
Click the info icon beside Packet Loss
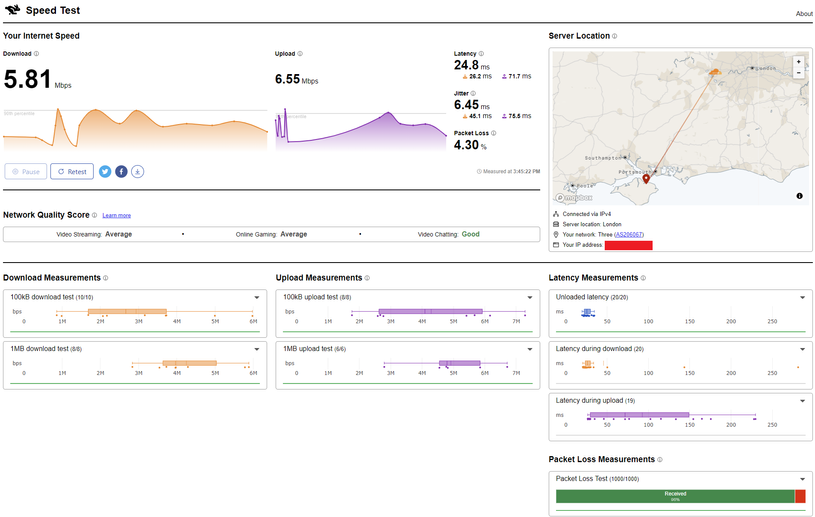493,132
